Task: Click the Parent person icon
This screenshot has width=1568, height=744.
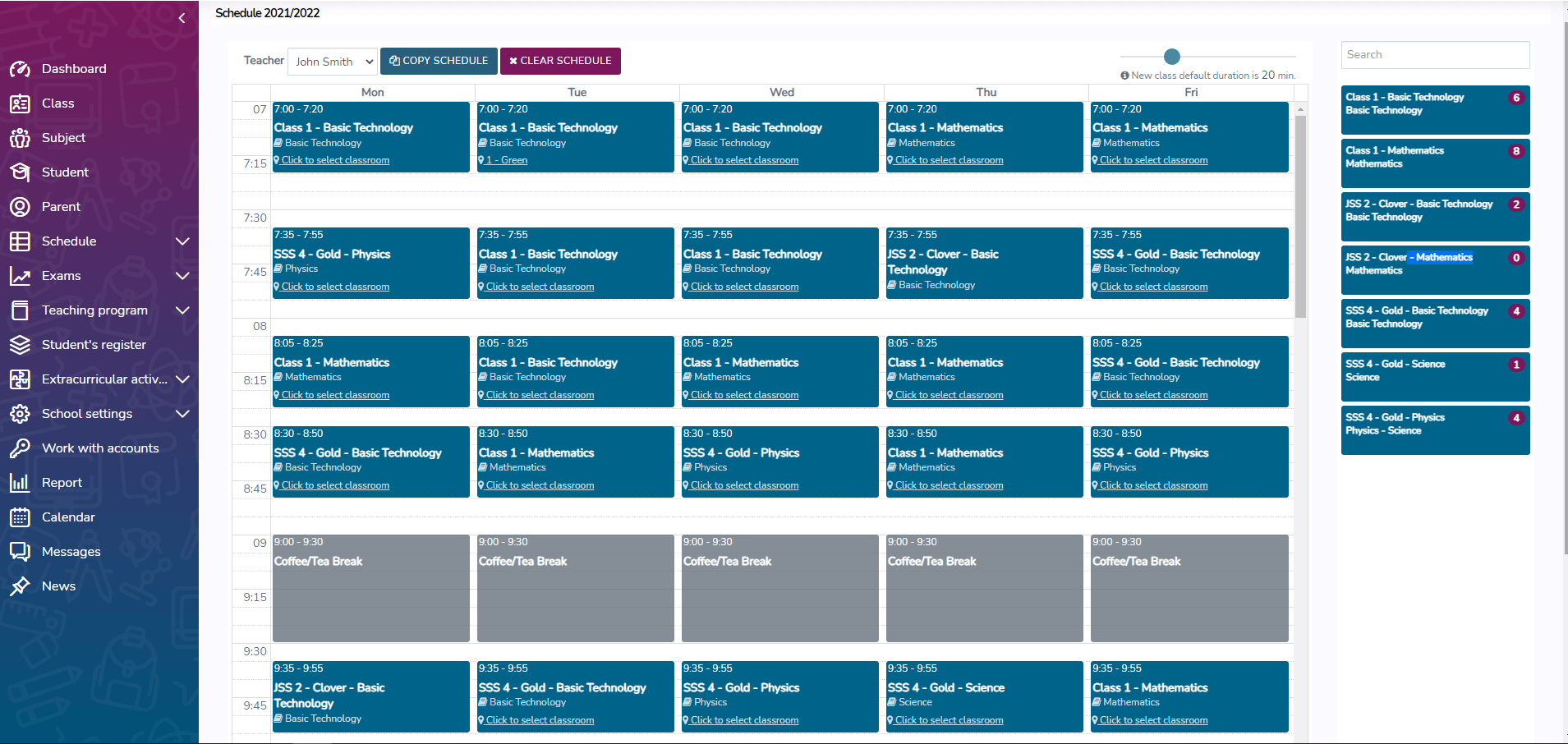Action: pos(20,207)
